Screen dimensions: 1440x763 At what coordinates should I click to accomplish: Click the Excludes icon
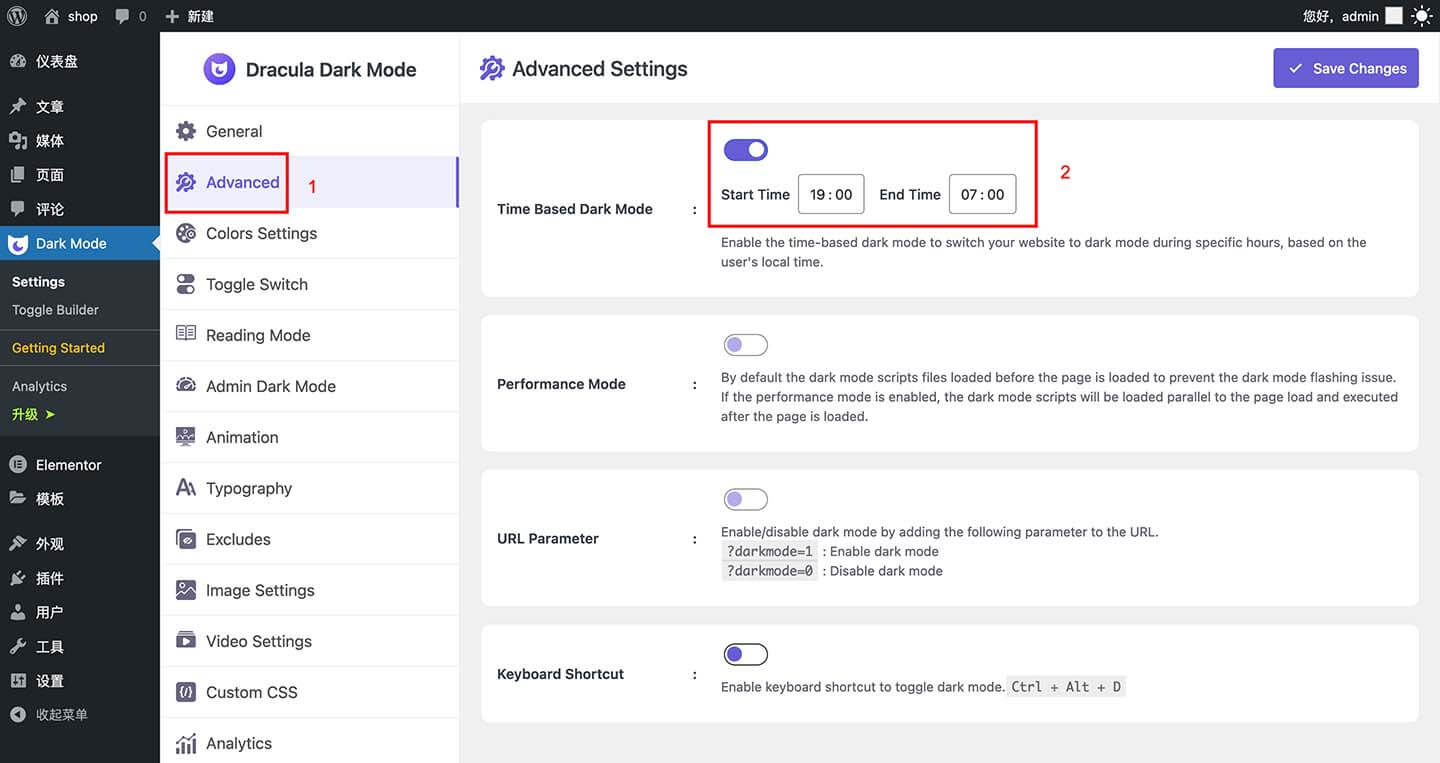(x=186, y=539)
